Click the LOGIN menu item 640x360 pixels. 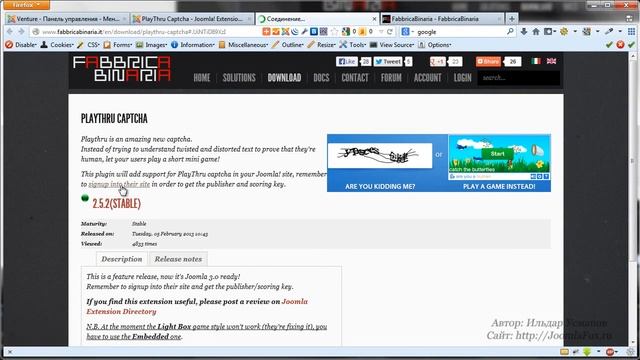[462, 78]
